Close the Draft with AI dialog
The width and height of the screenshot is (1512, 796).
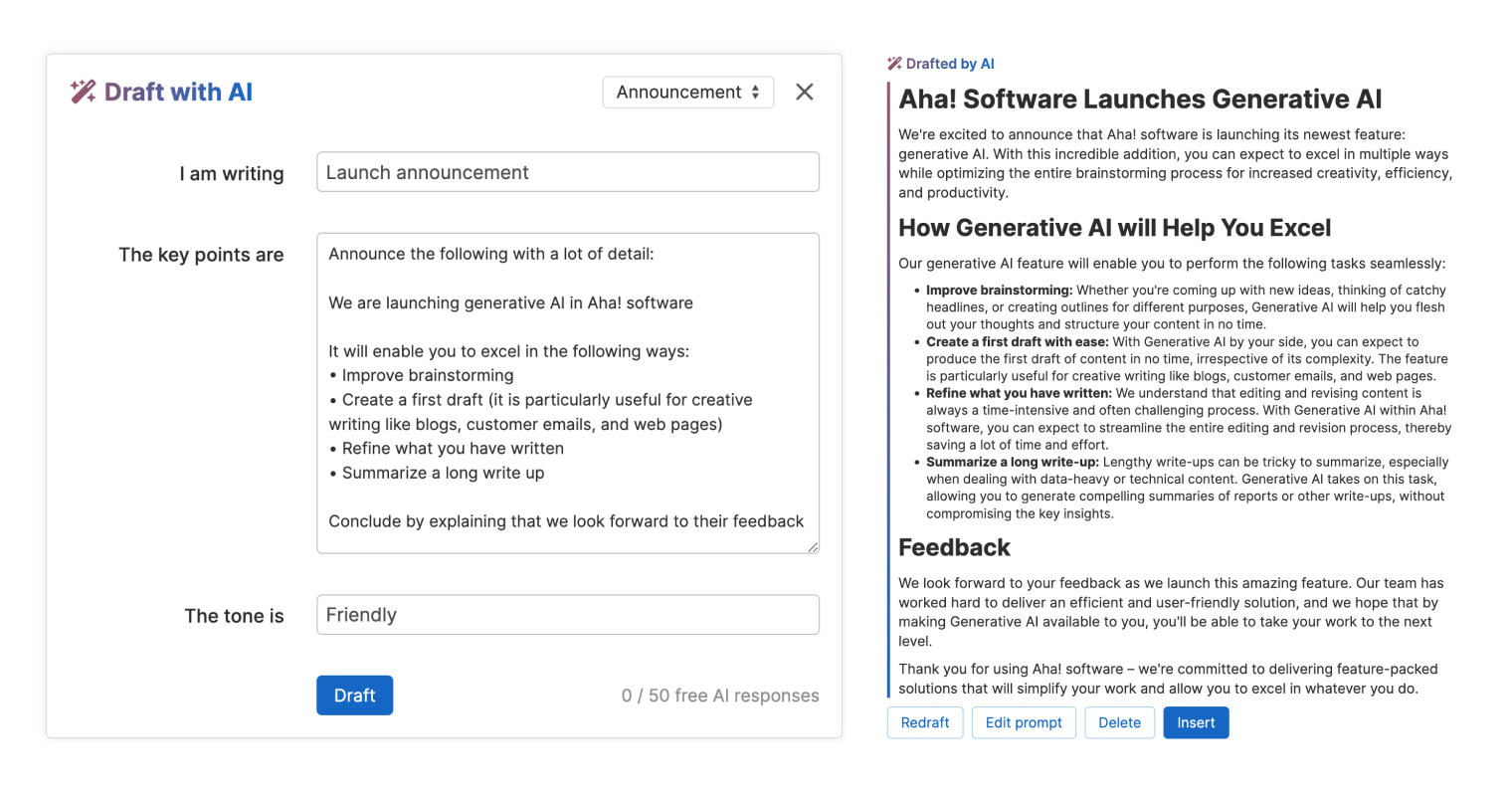pos(804,92)
